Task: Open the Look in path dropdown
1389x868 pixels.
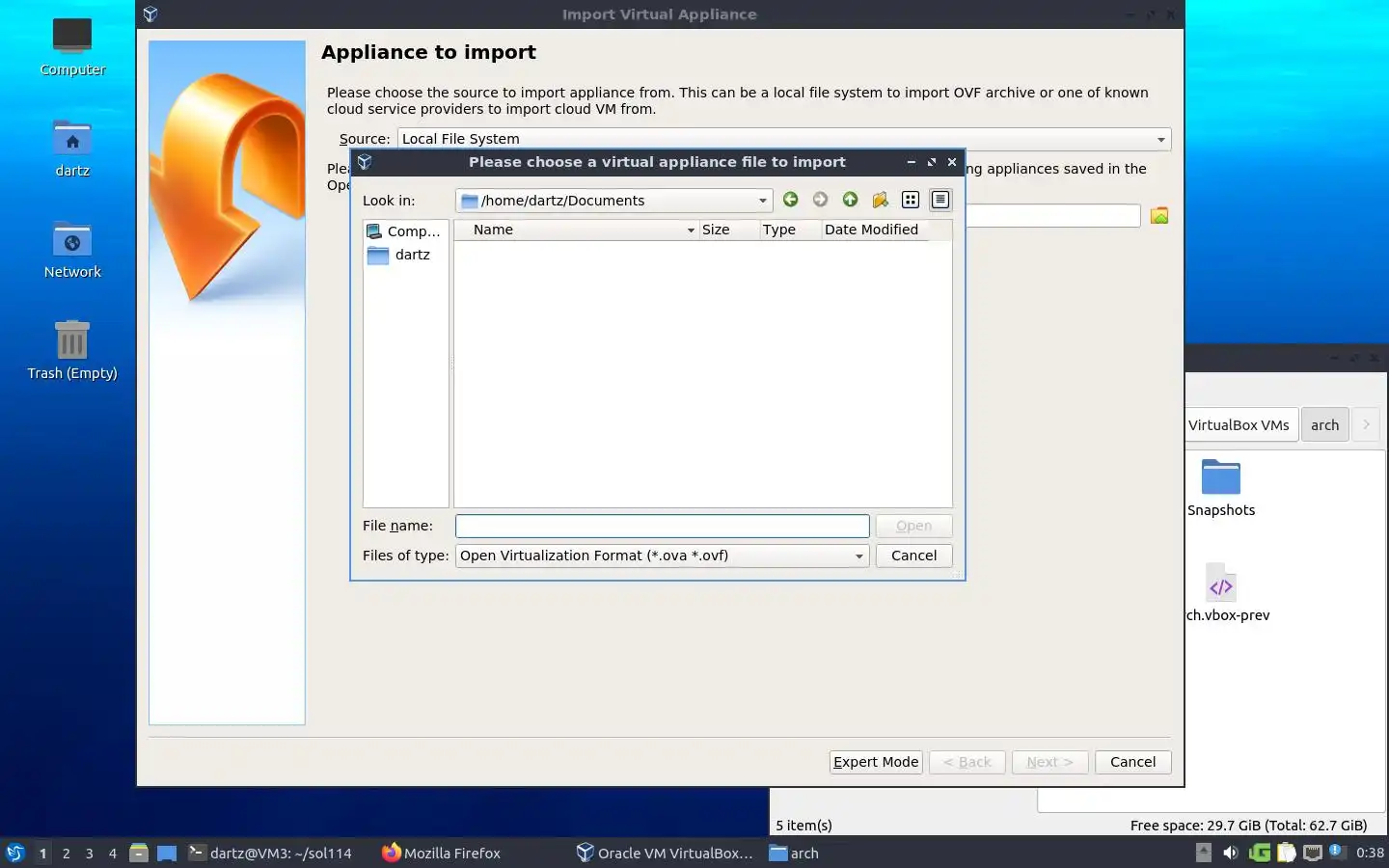Action: [614, 201]
